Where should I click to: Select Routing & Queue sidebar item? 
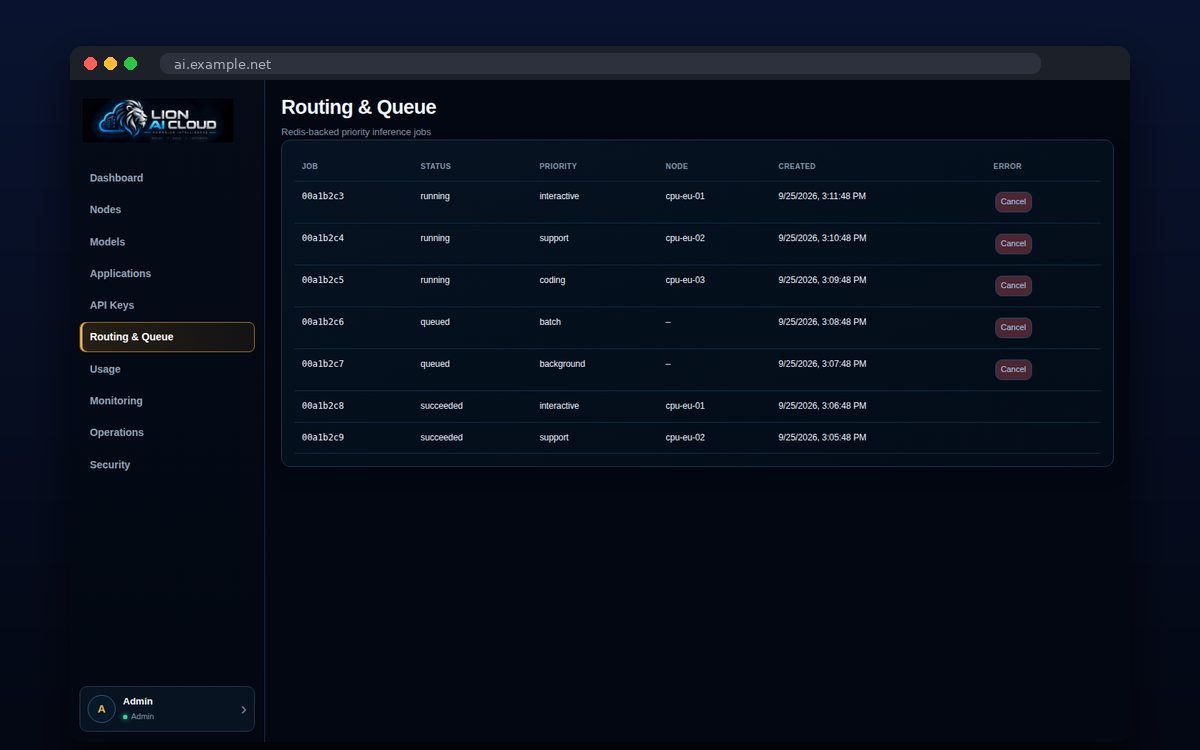[x=167, y=337]
